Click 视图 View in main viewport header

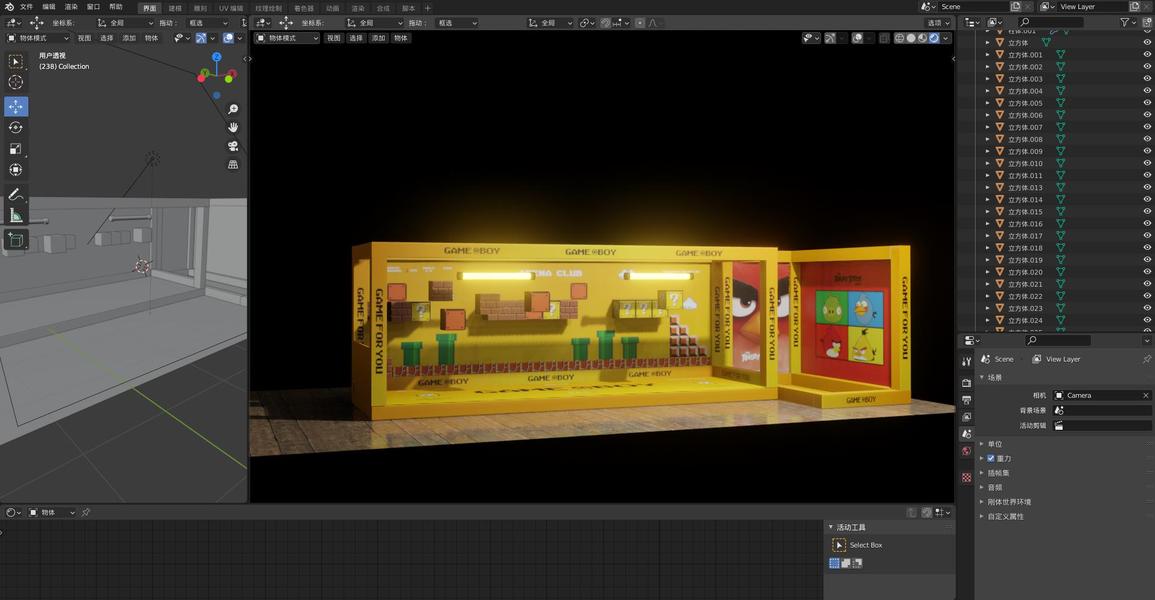(x=334, y=38)
